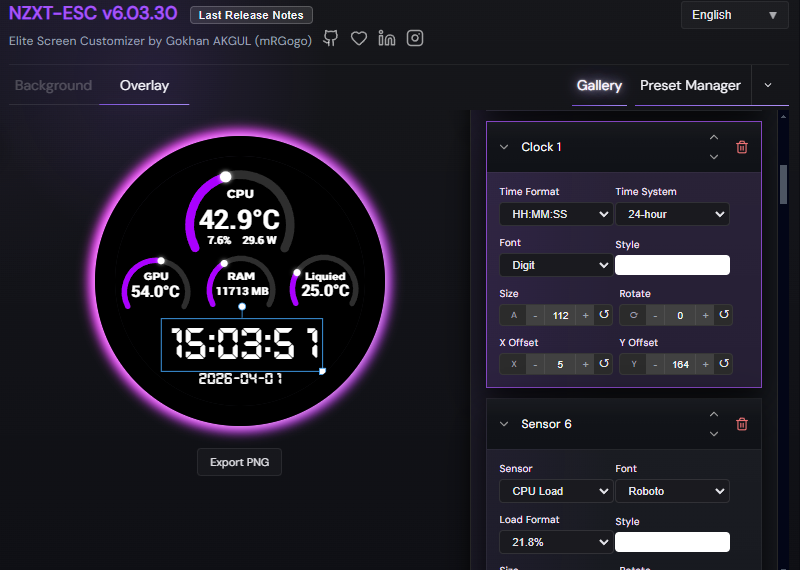
Task: Increase Clock 1 X Offset
Action: pyautogui.click(x=585, y=364)
